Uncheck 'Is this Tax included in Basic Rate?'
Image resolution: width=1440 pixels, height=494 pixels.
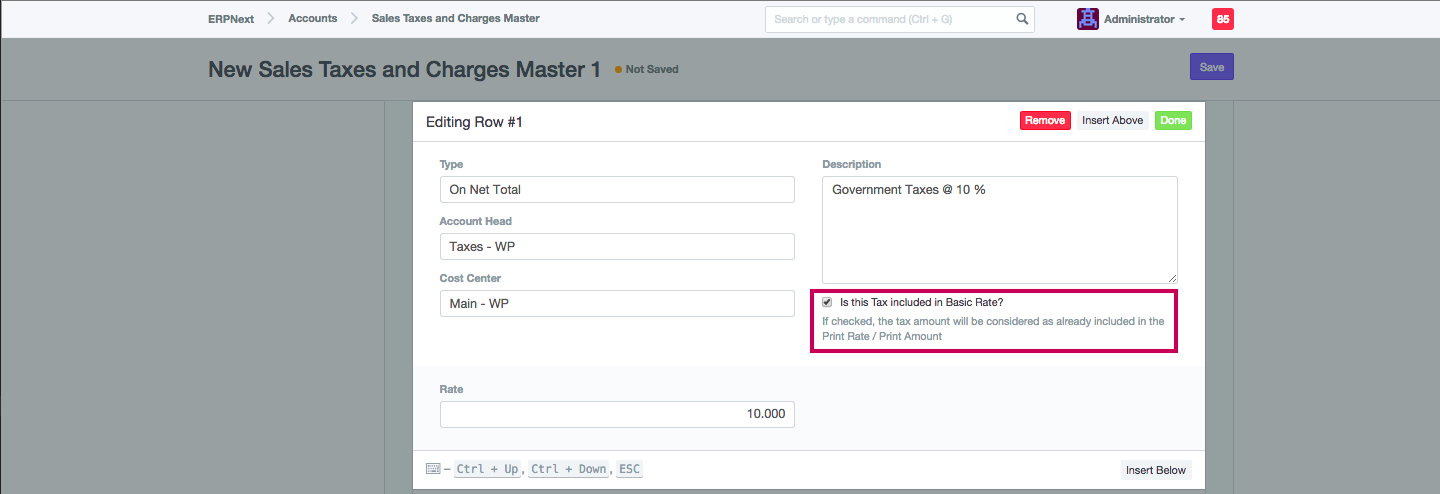(x=827, y=302)
